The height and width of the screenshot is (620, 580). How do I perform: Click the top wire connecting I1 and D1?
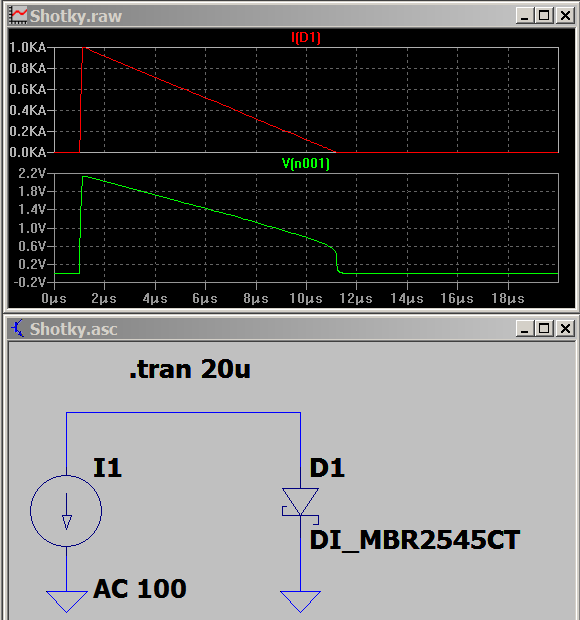[183, 413]
